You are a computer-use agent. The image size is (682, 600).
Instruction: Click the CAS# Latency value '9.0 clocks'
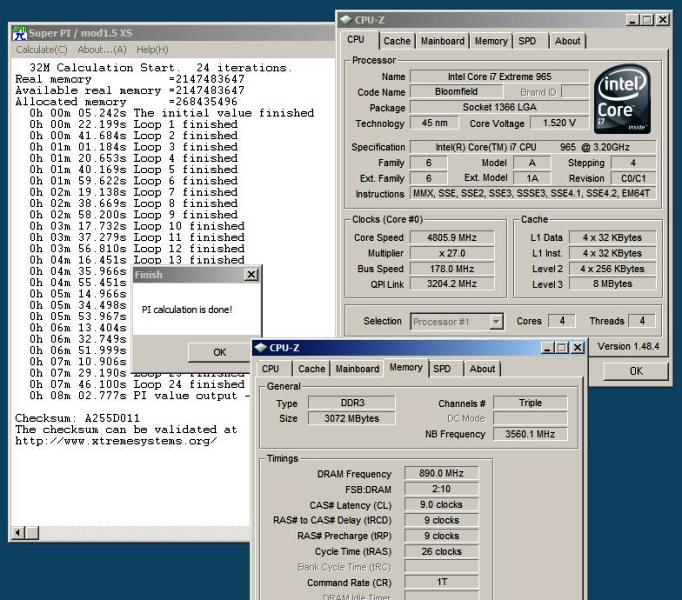pyautogui.click(x=441, y=505)
